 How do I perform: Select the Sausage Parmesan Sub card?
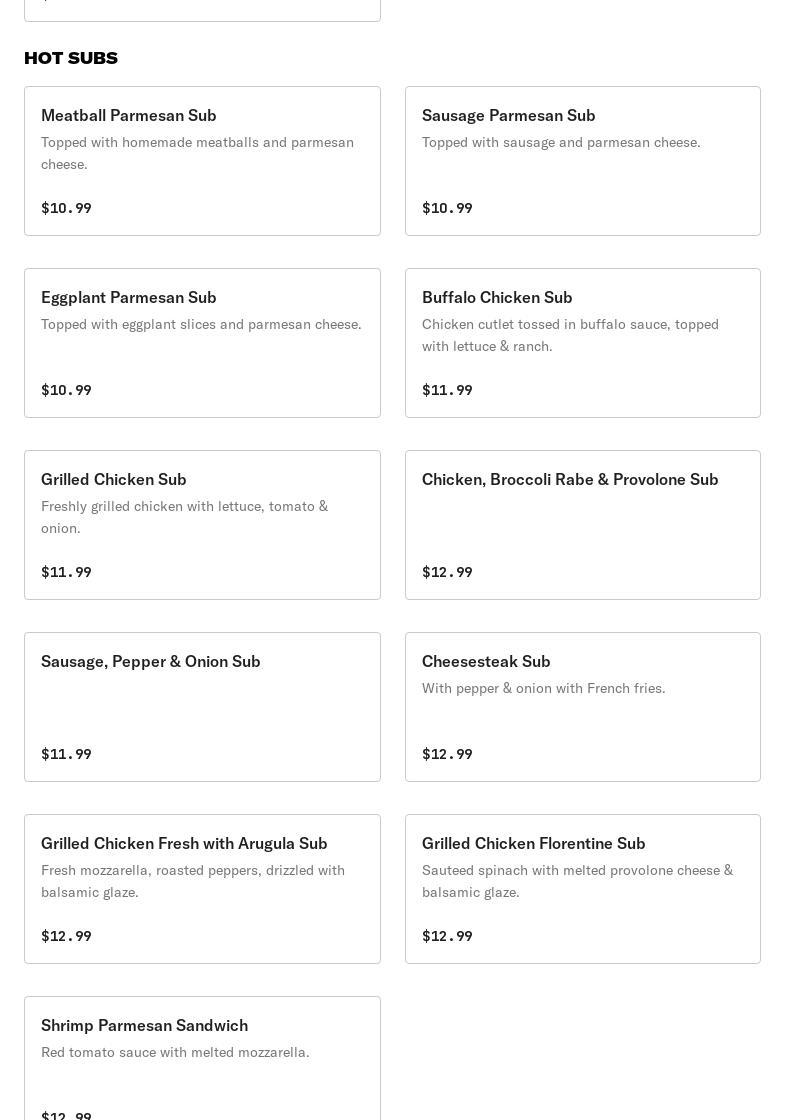[583, 161]
